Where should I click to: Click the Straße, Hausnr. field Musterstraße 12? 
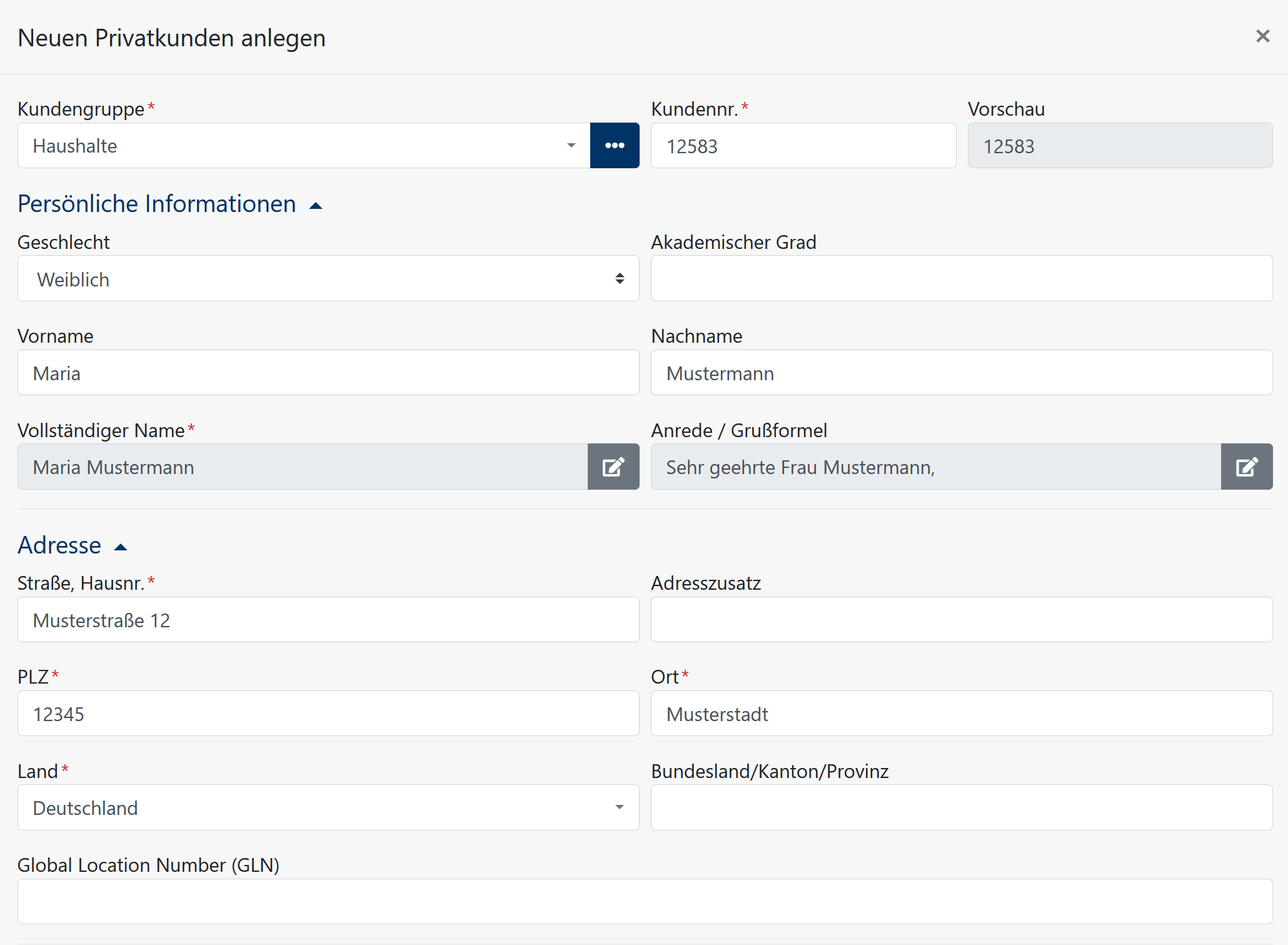tap(328, 620)
